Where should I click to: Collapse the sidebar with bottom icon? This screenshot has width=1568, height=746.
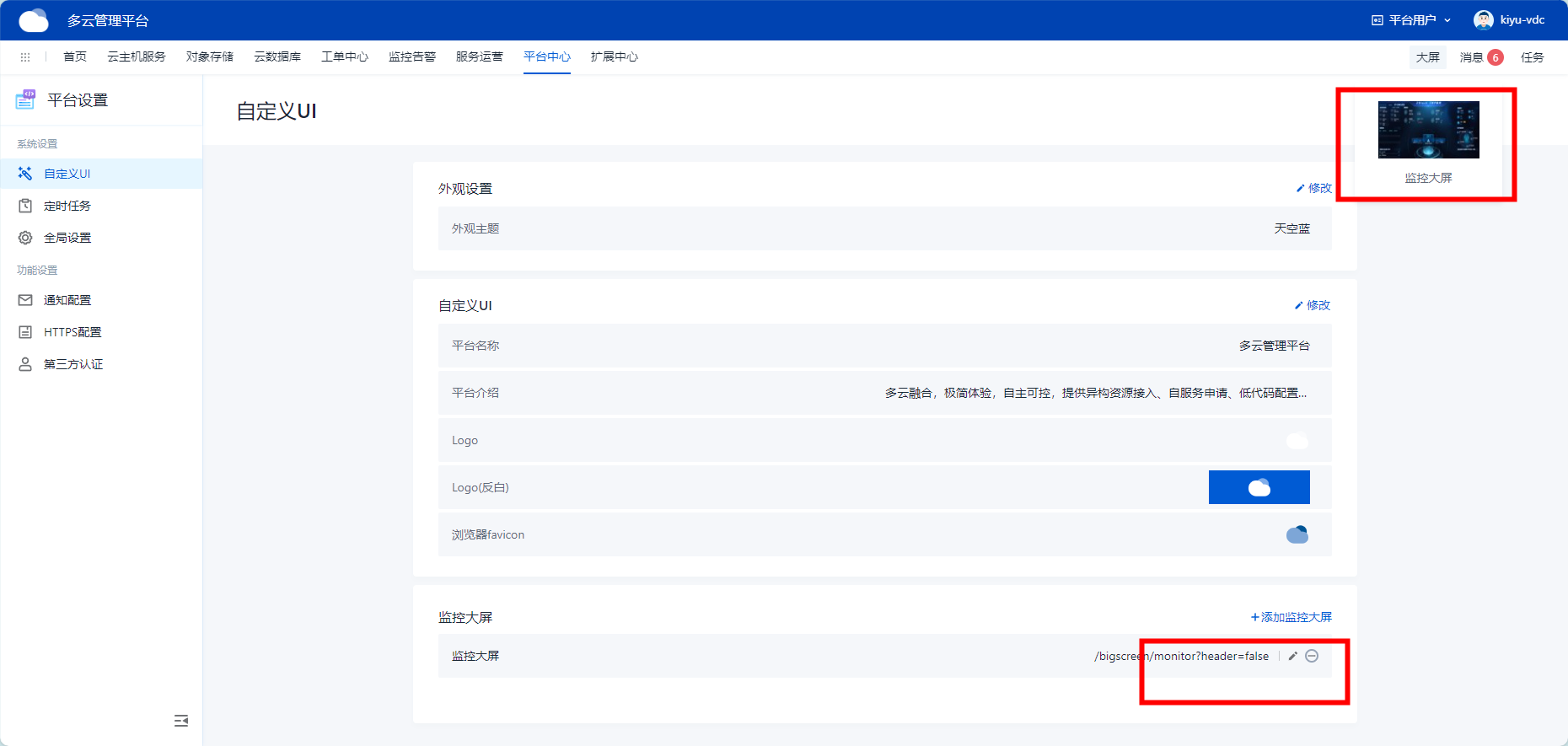pos(181,721)
